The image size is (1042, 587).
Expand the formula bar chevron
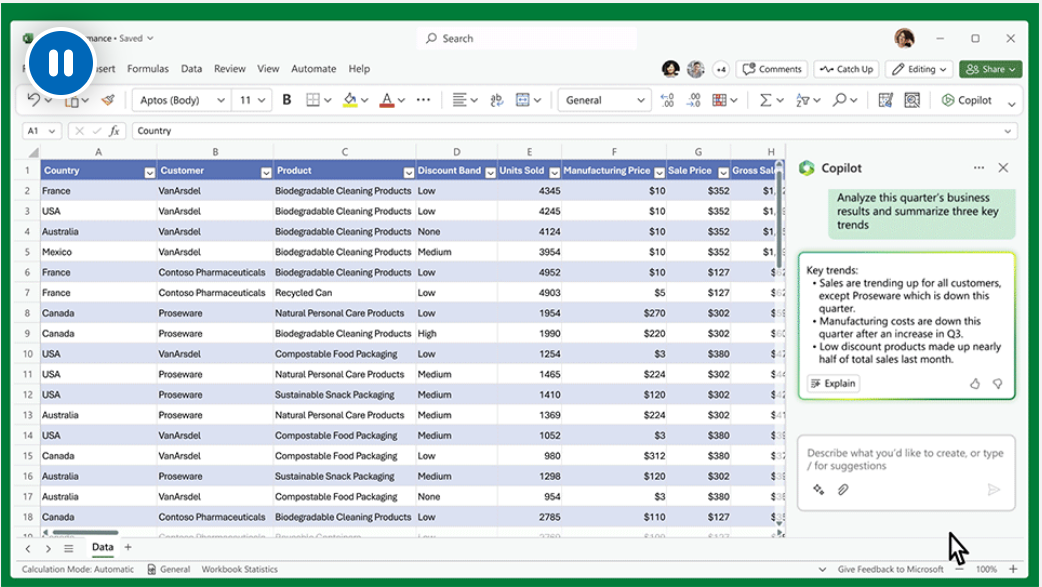click(x=1009, y=132)
